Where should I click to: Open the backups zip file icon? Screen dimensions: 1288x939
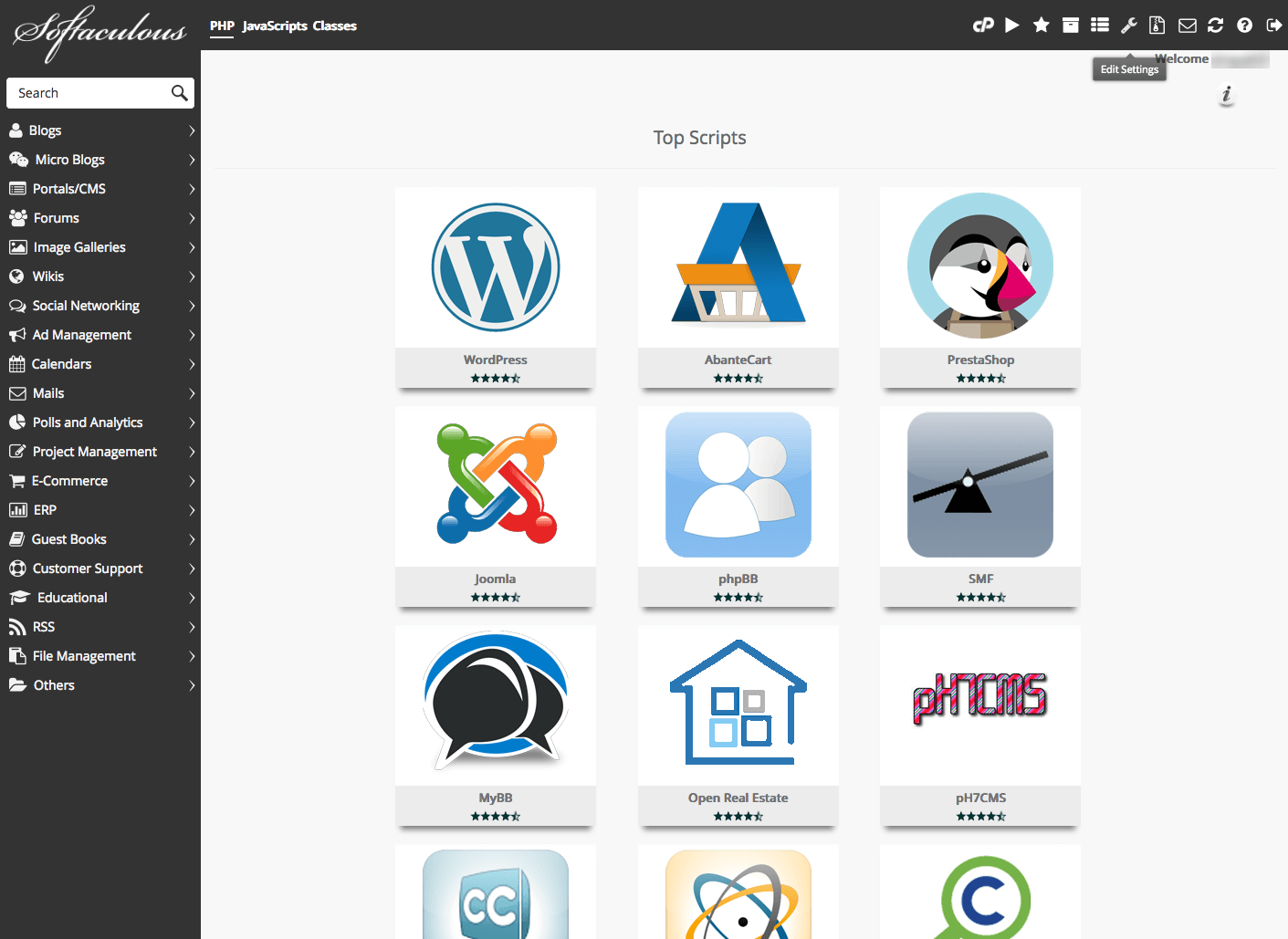(x=1157, y=26)
